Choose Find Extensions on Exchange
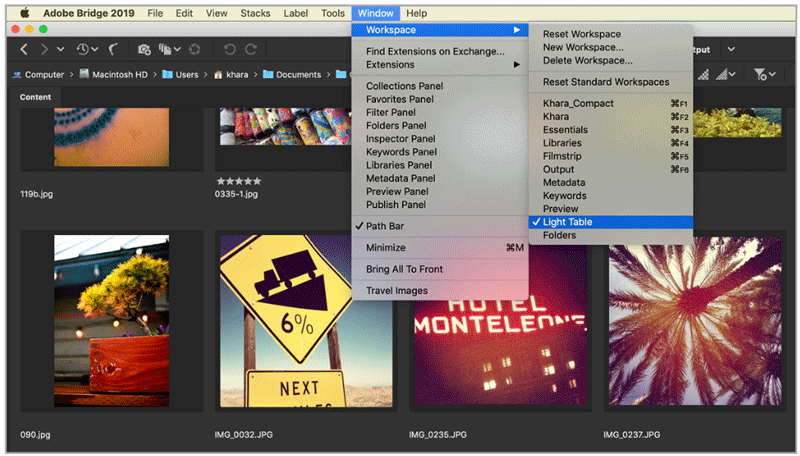This screenshot has width=800, height=456. (x=440, y=52)
